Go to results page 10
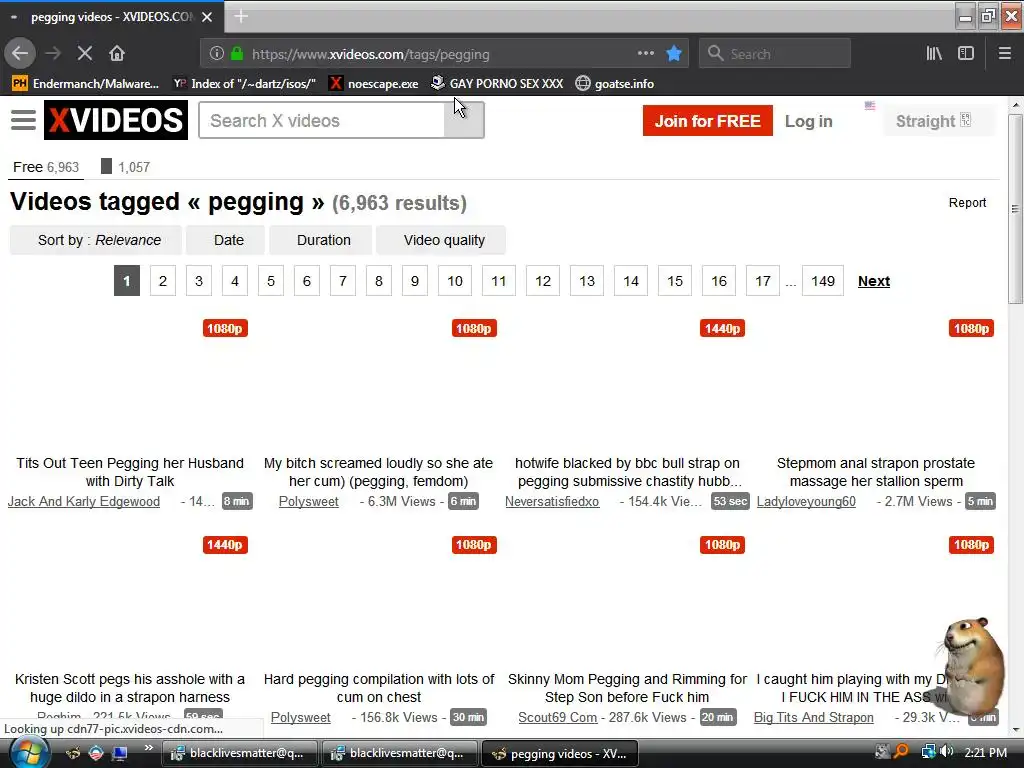Image resolution: width=1024 pixels, height=768 pixels. 455,281
